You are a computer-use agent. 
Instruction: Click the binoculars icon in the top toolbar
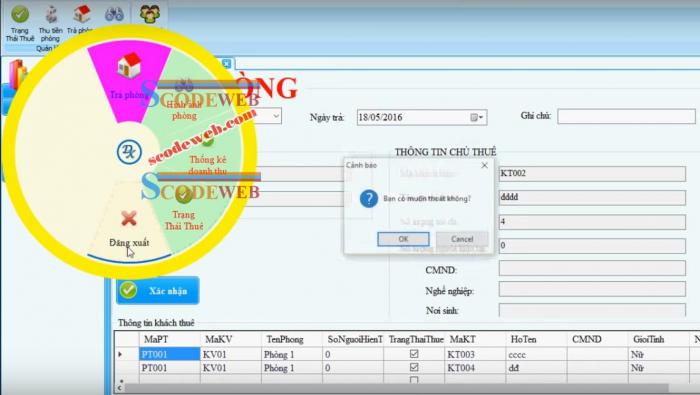click(x=114, y=14)
